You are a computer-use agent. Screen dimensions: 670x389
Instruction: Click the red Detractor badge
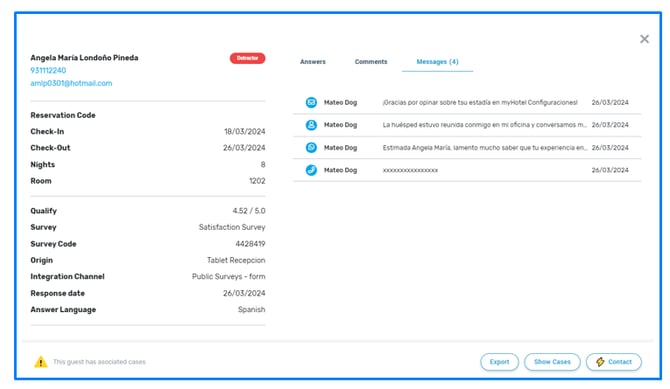247,58
